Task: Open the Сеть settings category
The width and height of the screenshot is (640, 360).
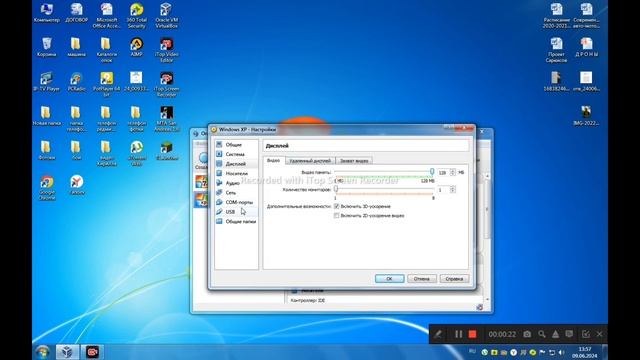Action: coord(236,193)
